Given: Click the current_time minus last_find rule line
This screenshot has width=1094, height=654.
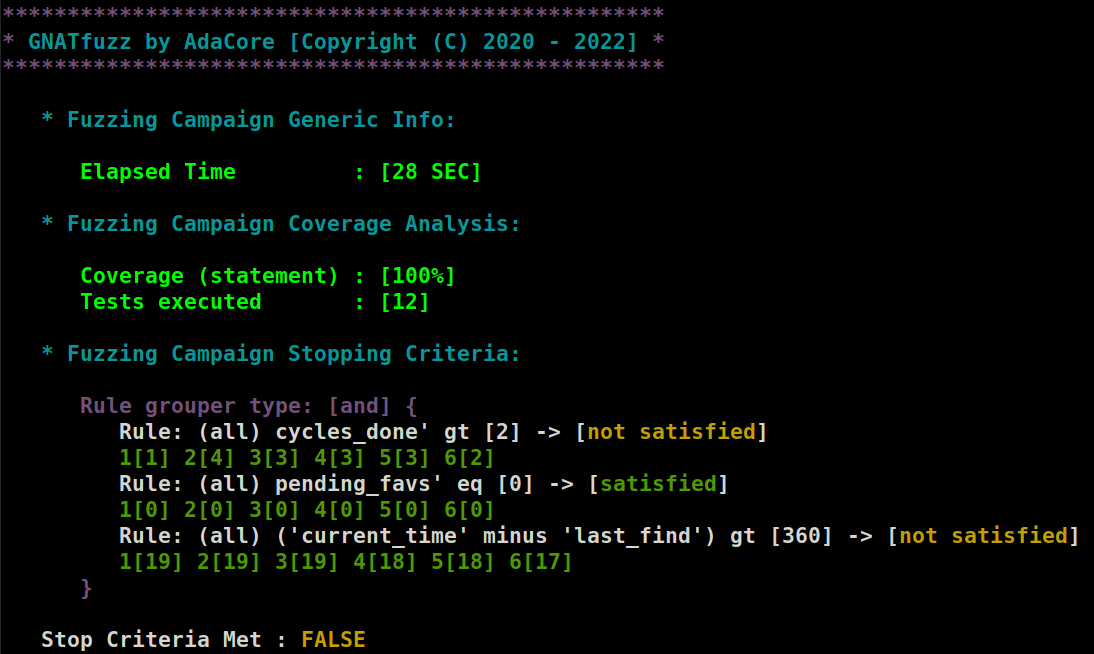Looking at the screenshot, I should click(599, 536).
